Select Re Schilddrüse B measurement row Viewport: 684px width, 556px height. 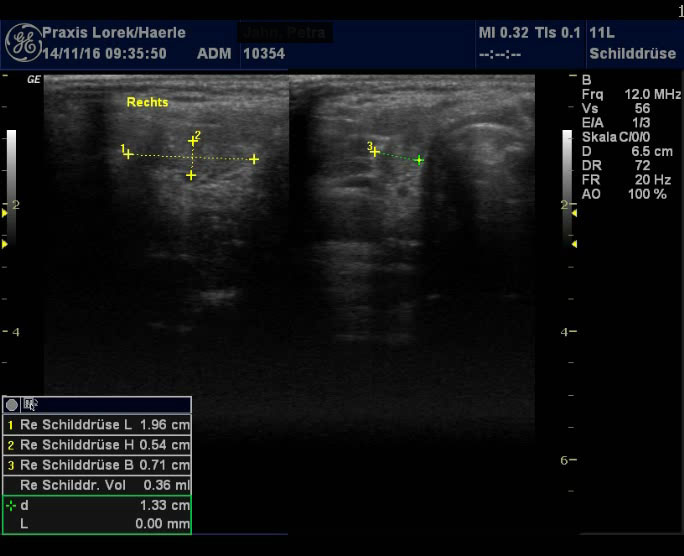pyautogui.click(x=97, y=465)
